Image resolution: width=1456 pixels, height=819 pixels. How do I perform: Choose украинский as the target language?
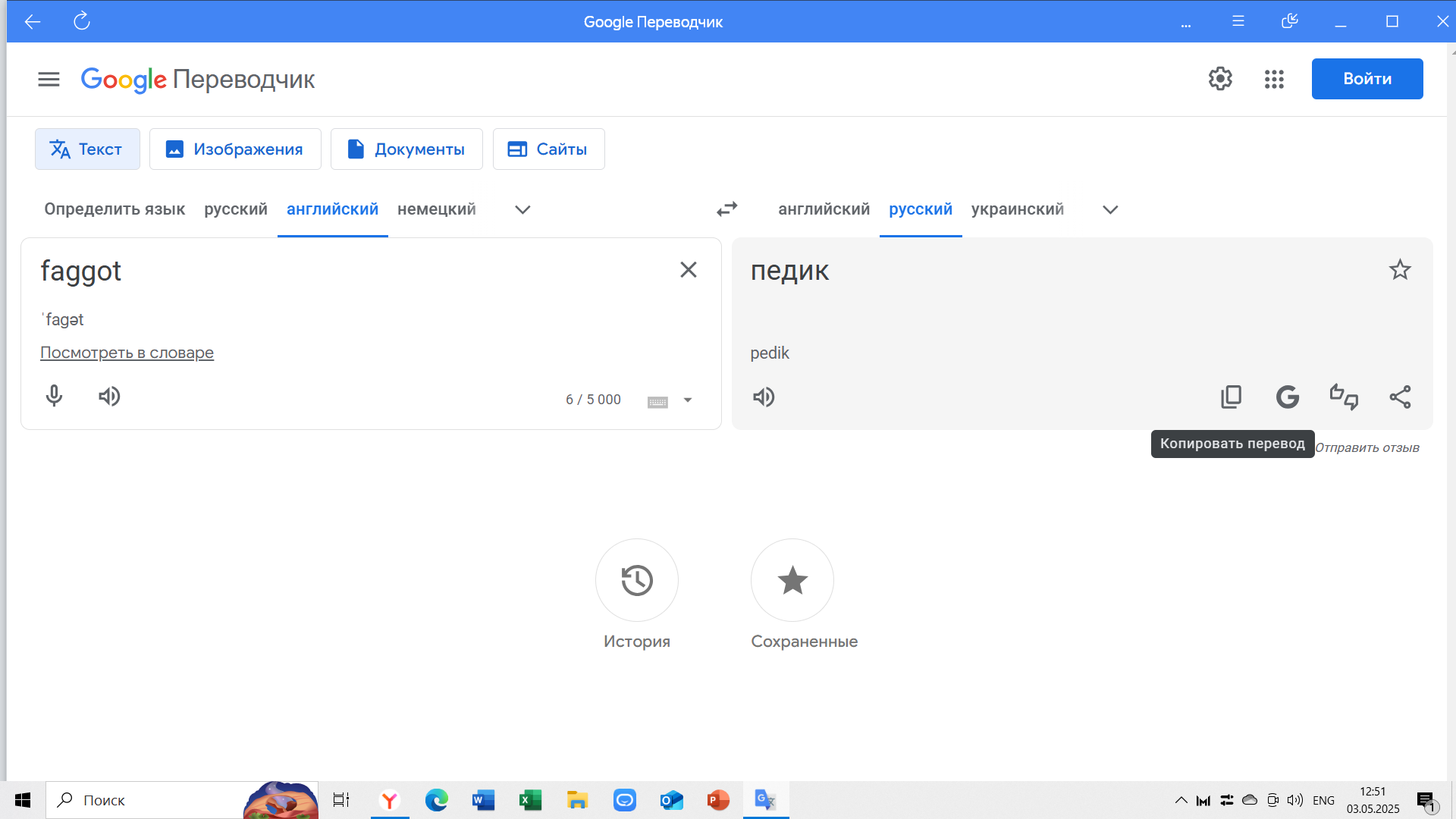pyautogui.click(x=1018, y=209)
